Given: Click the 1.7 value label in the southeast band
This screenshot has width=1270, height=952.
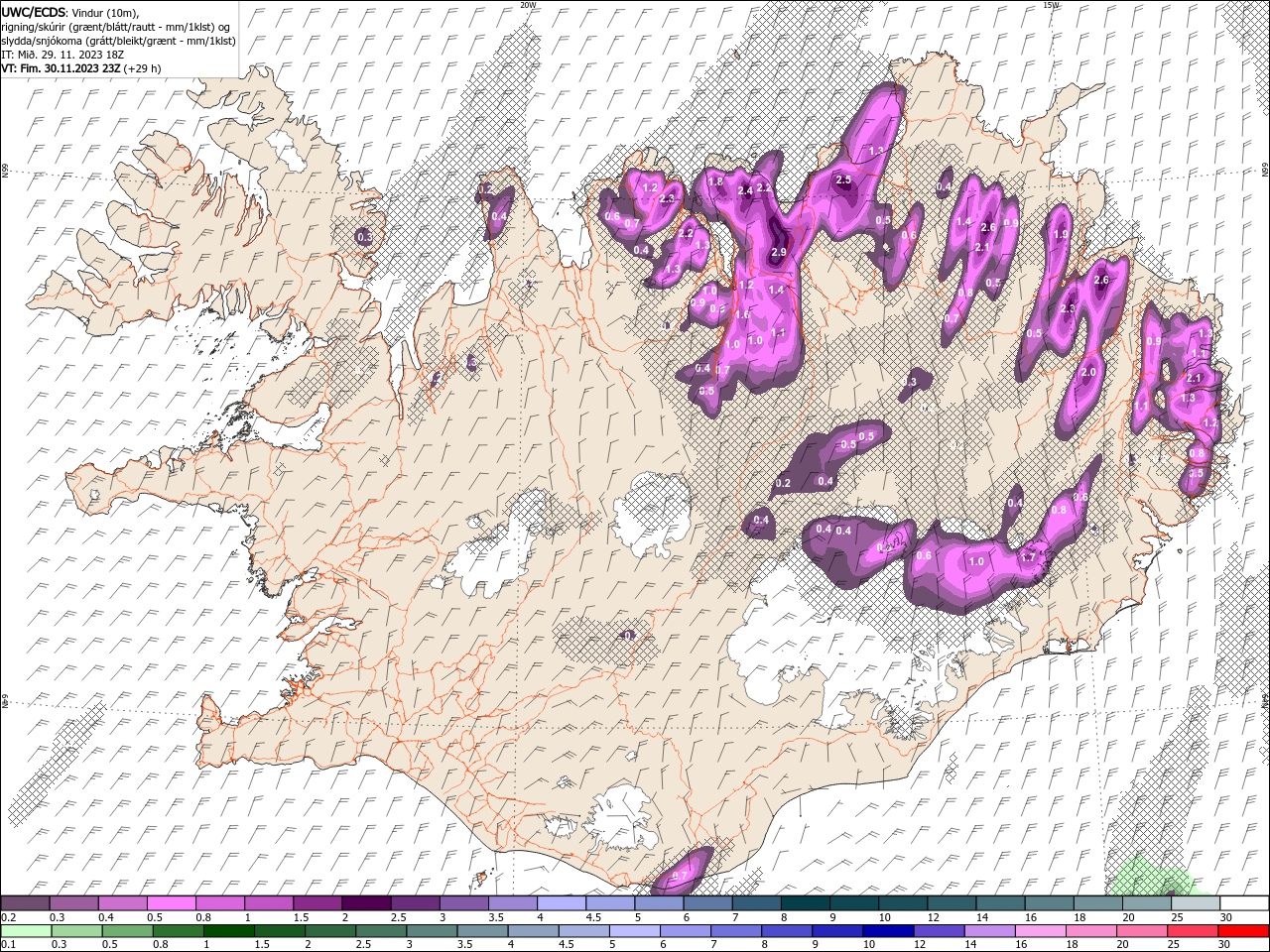Looking at the screenshot, I should 1028,557.
